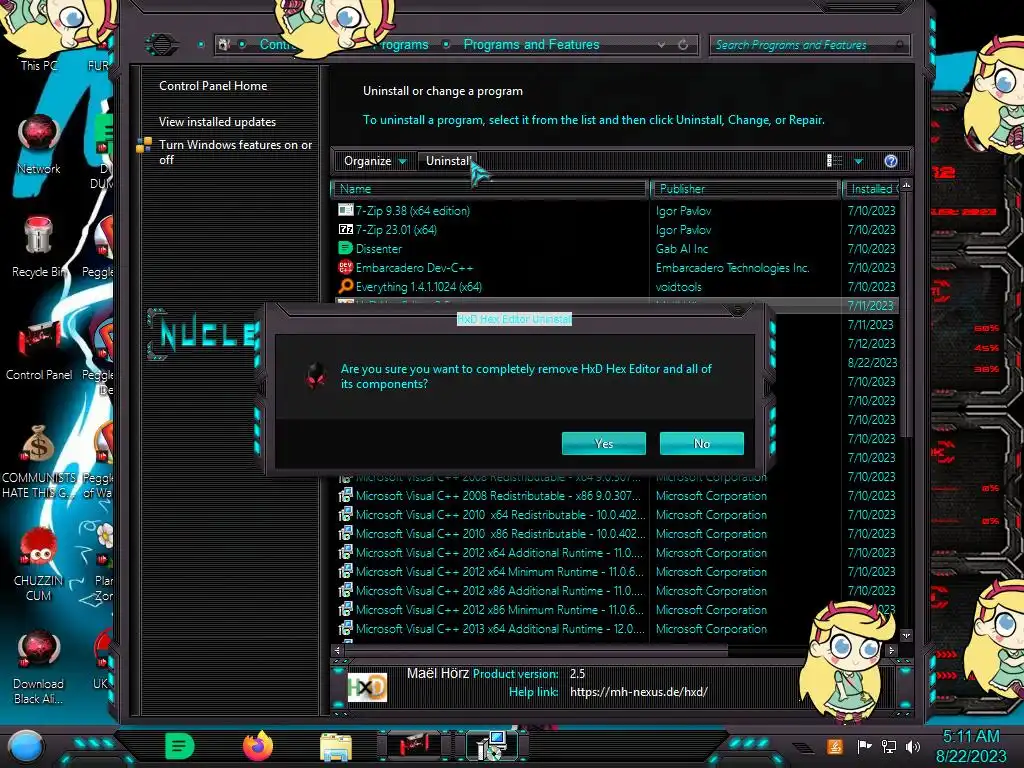
Task: Select Visual C++ 2012 x86 Additional Runtime row
Action: click(x=617, y=590)
